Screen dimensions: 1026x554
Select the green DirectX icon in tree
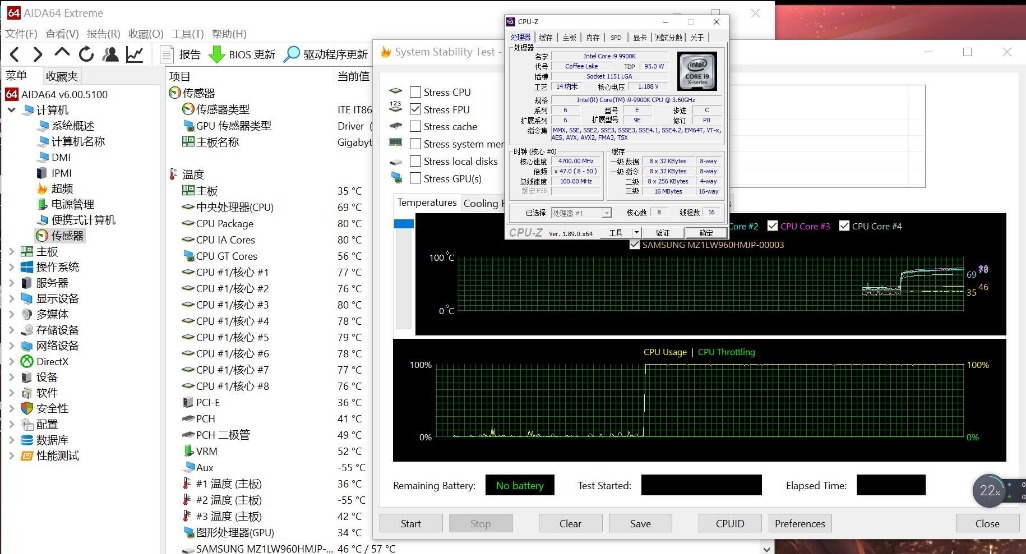click(x=27, y=361)
